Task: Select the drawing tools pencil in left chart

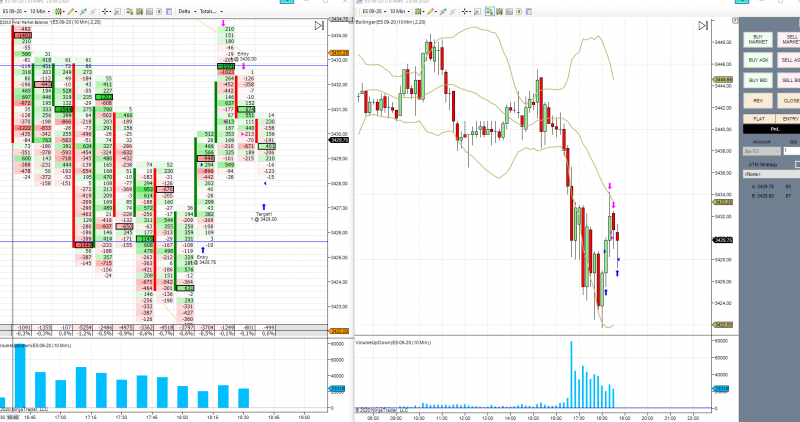Action: click(71, 11)
